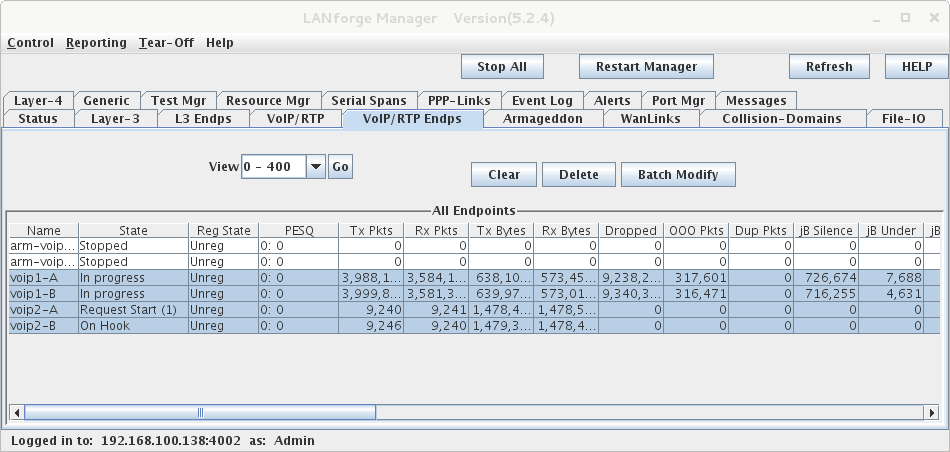950x452 pixels.
Task: Clear the selected endpoint counters
Action: 504,174
